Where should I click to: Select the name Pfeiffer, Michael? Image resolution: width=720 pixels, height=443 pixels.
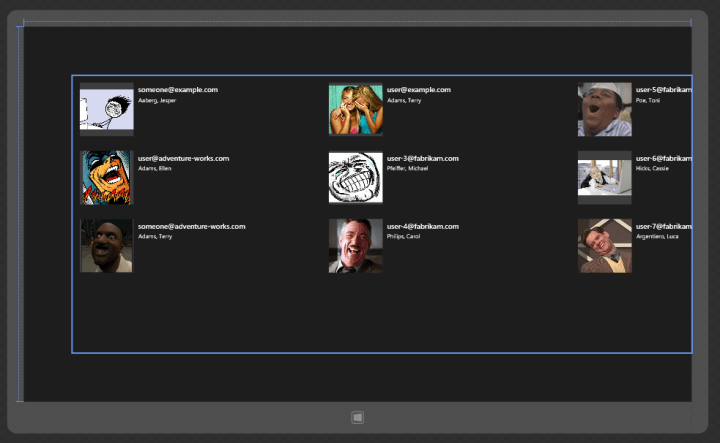(x=407, y=168)
